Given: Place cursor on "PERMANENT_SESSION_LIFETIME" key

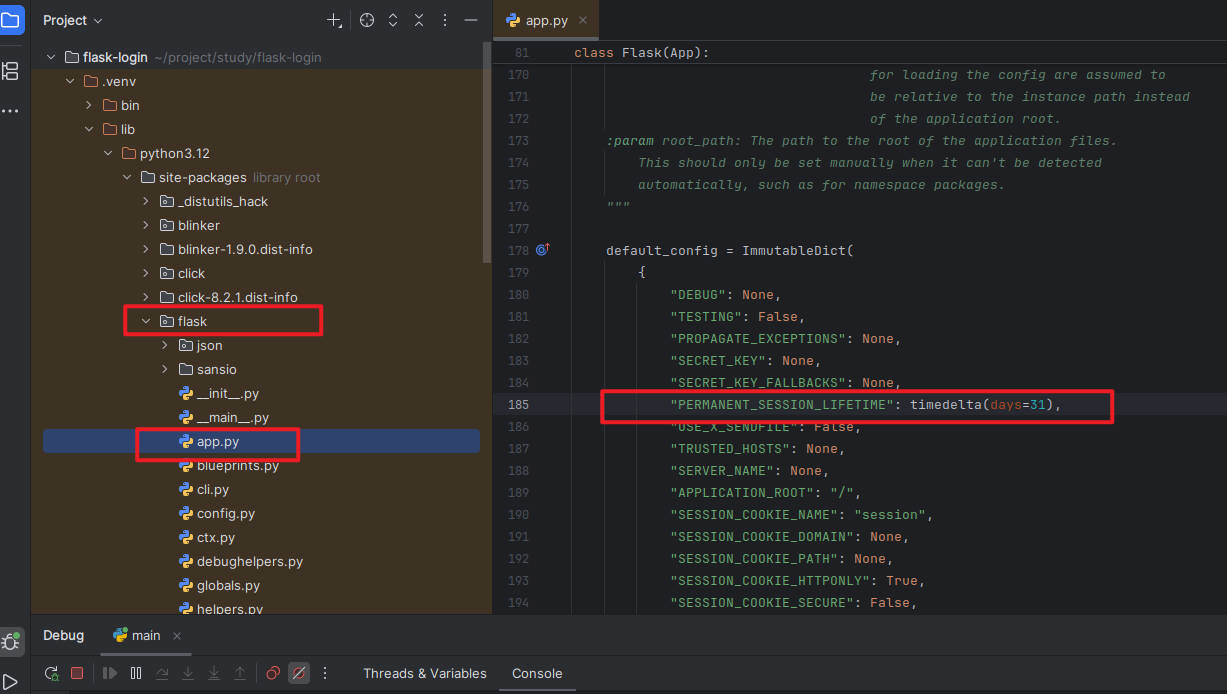Looking at the screenshot, I should 782,405.
